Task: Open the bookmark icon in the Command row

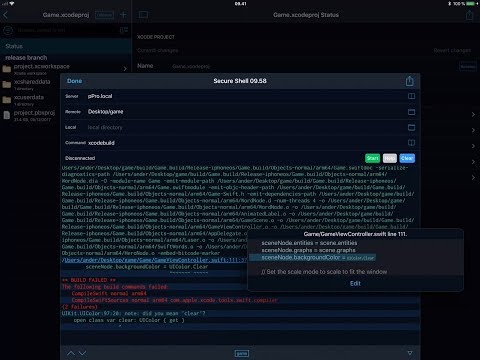Action: click(411, 143)
